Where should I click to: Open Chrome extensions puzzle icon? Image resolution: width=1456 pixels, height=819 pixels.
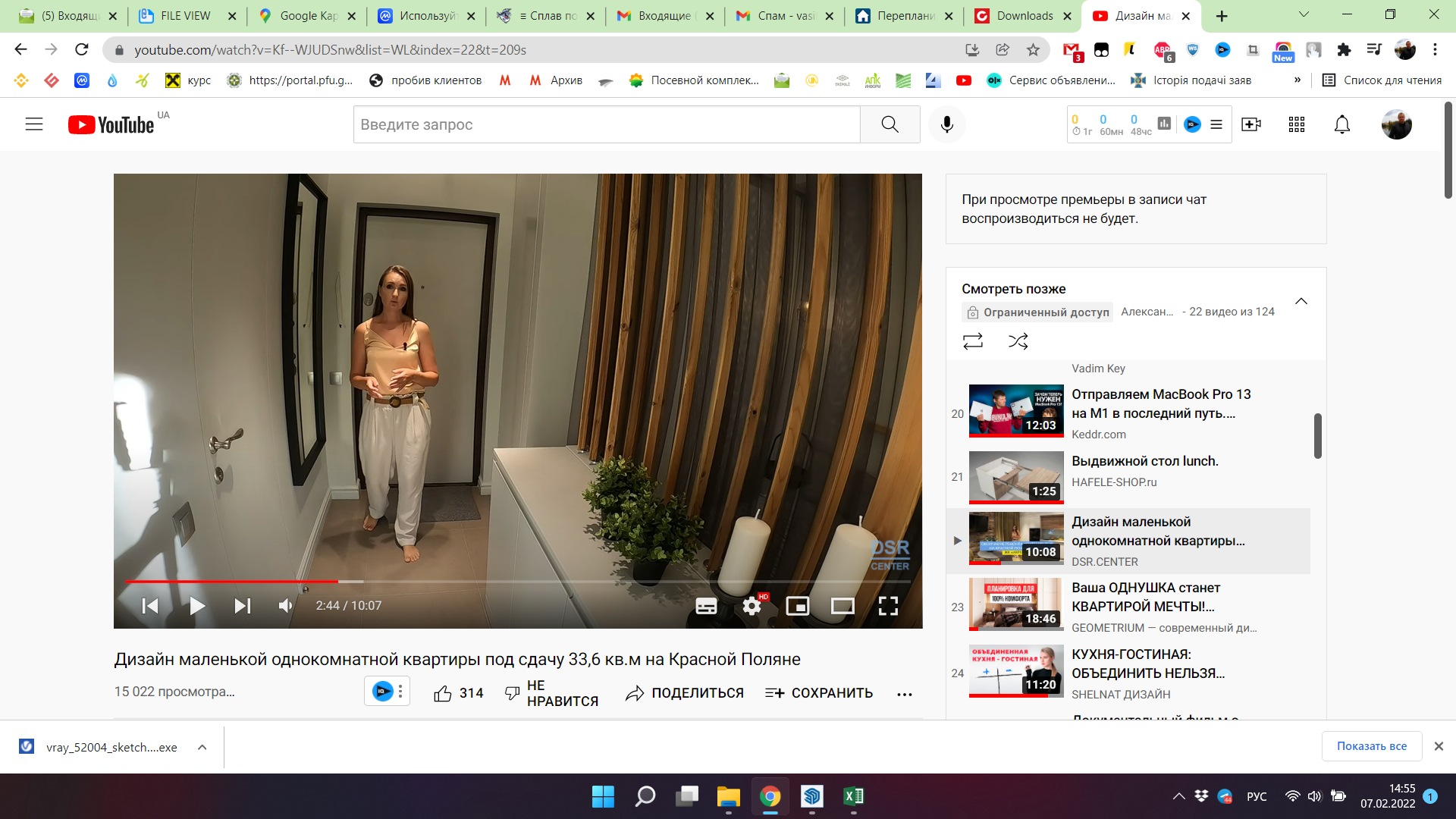(1344, 50)
